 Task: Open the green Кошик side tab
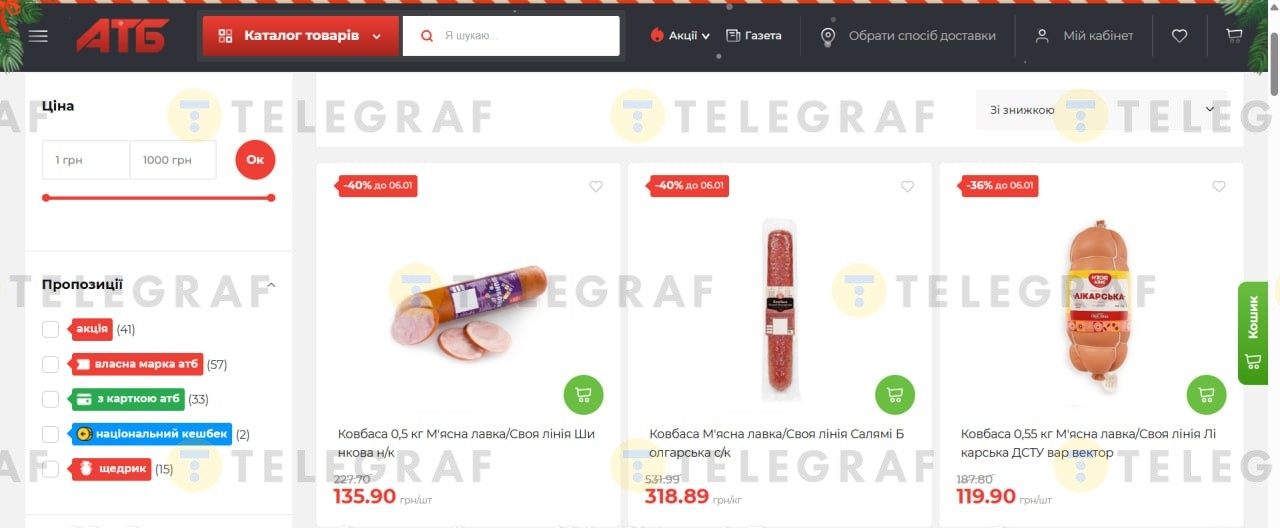pyautogui.click(x=1253, y=333)
